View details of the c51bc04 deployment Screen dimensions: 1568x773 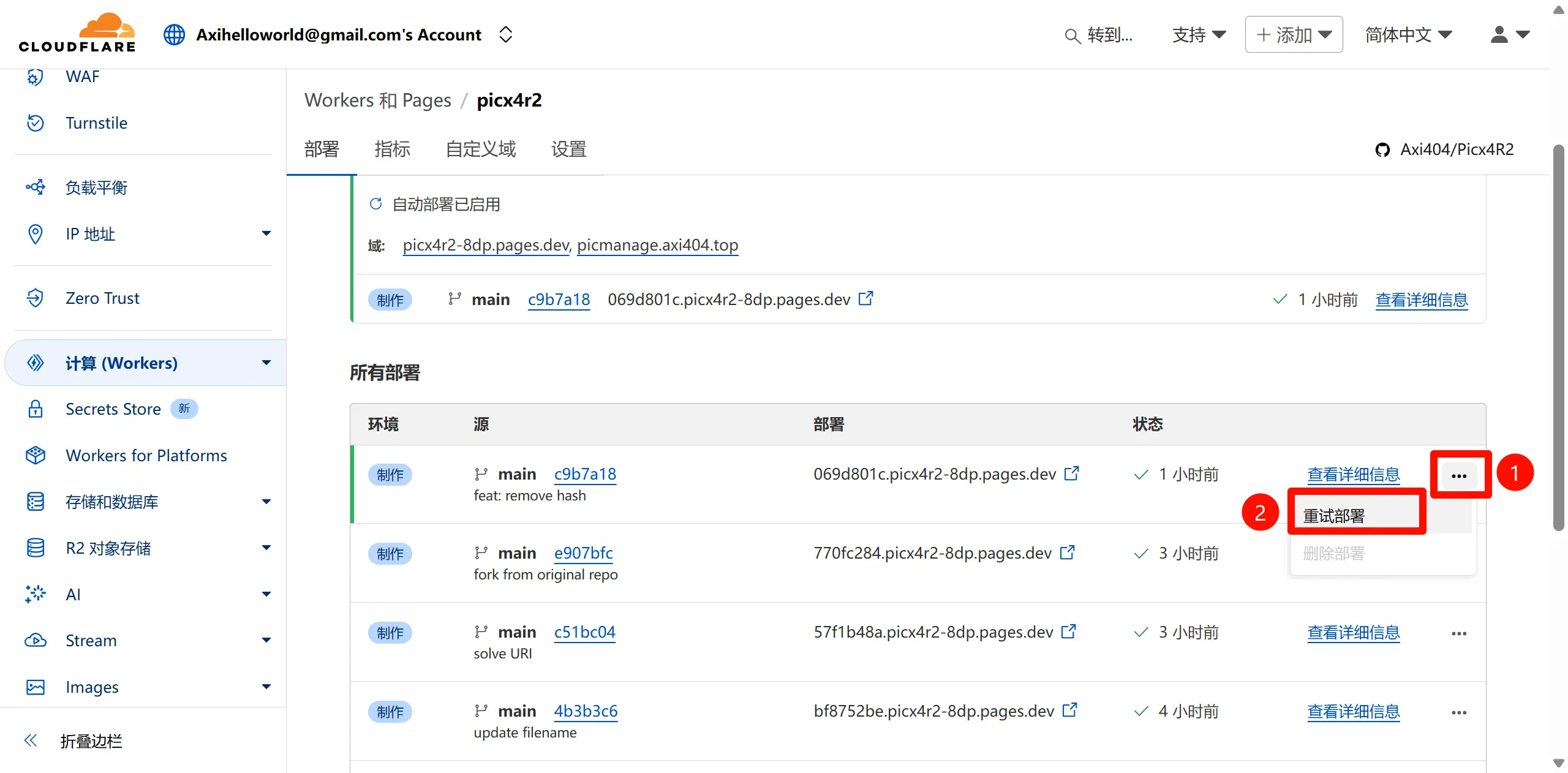click(x=1354, y=633)
